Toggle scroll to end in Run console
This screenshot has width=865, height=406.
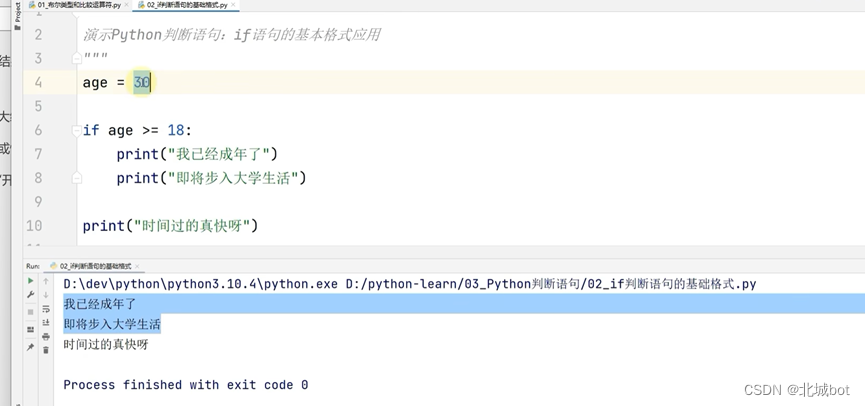pos(46,323)
